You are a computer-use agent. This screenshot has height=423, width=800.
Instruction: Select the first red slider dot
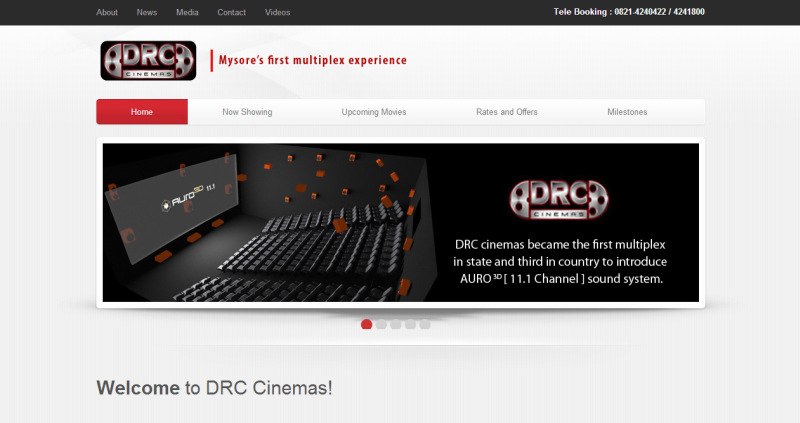pos(367,324)
